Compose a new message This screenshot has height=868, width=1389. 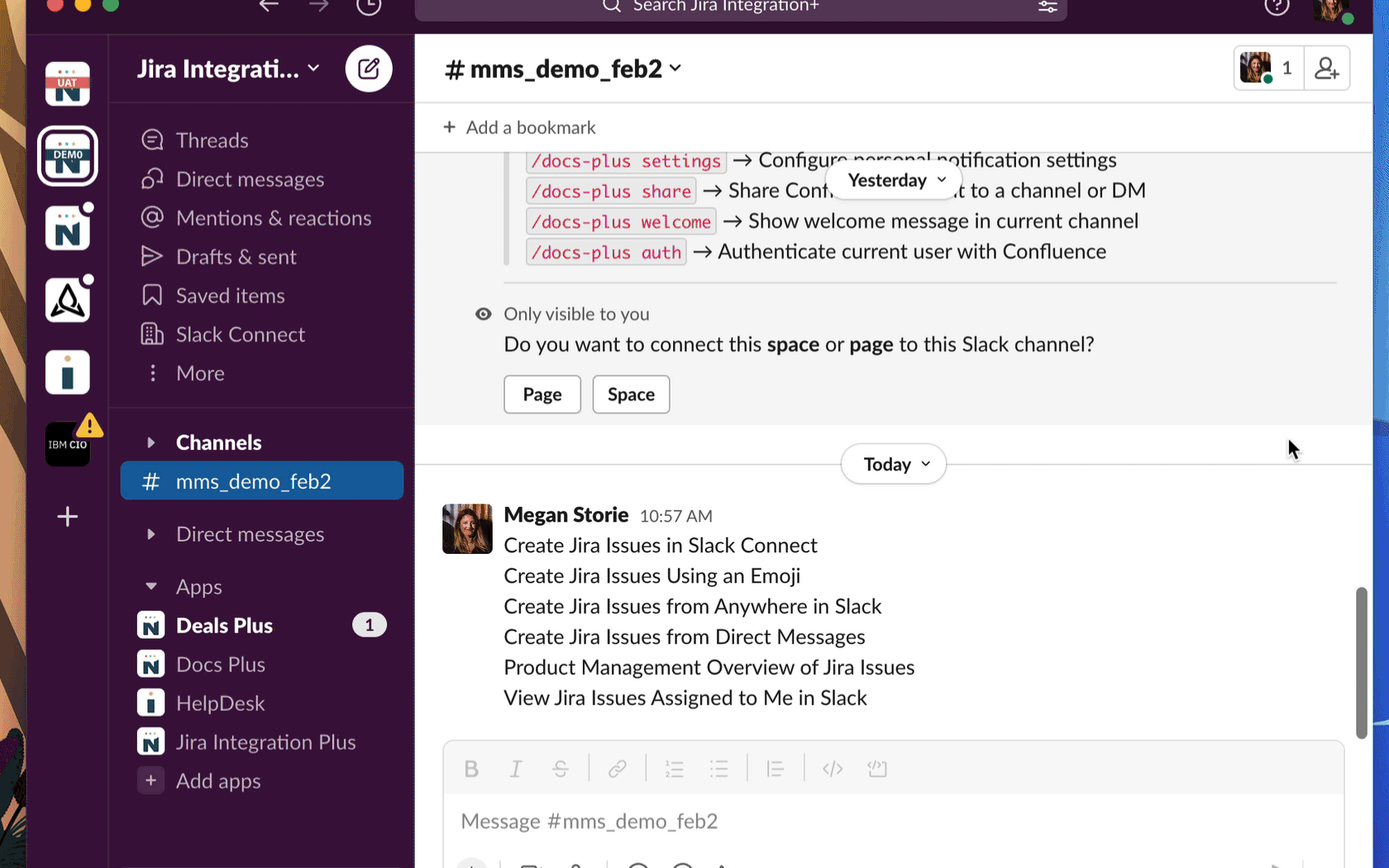(369, 69)
